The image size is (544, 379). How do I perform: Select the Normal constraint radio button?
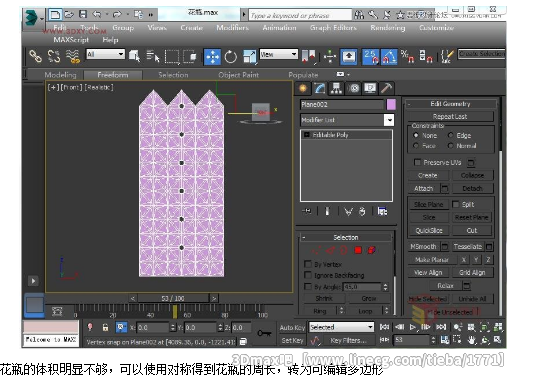(450, 146)
